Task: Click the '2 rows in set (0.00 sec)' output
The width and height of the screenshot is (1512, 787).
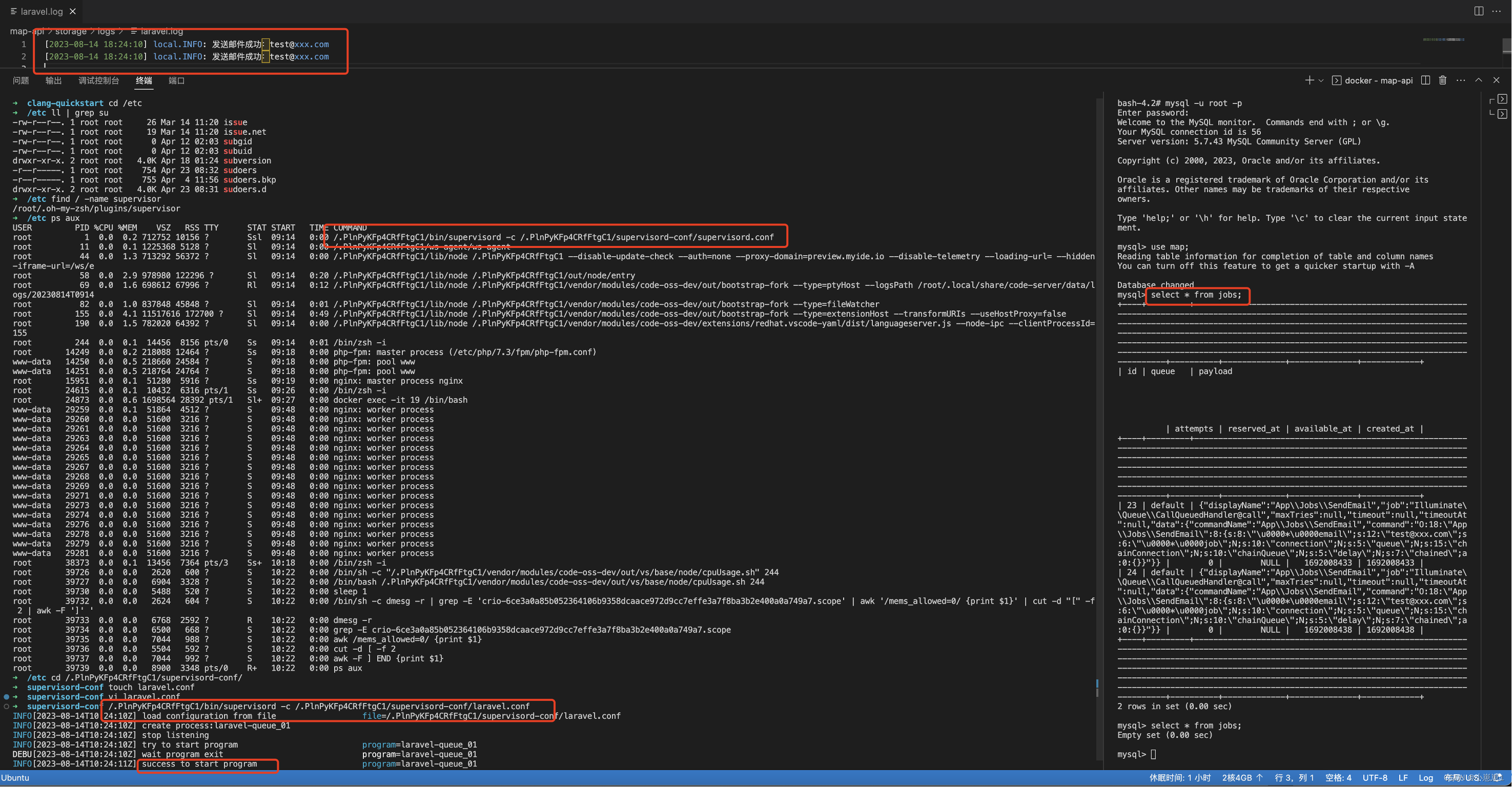Action: [x=1174, y=706]
